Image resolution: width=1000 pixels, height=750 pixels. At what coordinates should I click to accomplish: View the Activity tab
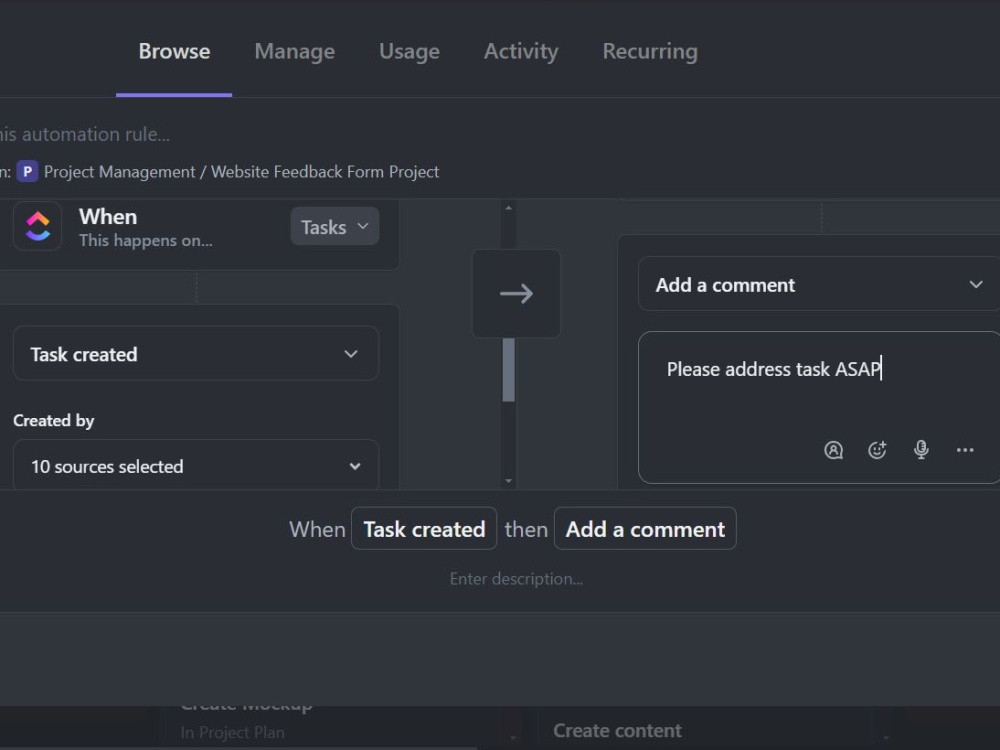521,51
